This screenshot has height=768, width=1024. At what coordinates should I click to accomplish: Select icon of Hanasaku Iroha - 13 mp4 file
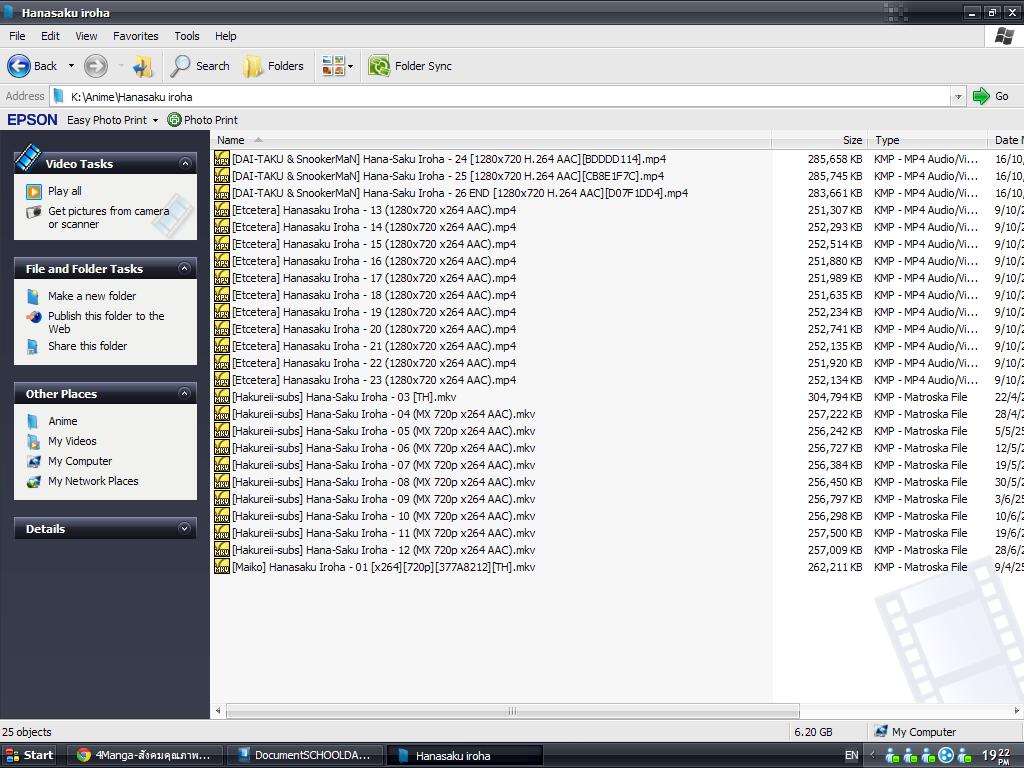pyautogui.click(x=222, y=210)
